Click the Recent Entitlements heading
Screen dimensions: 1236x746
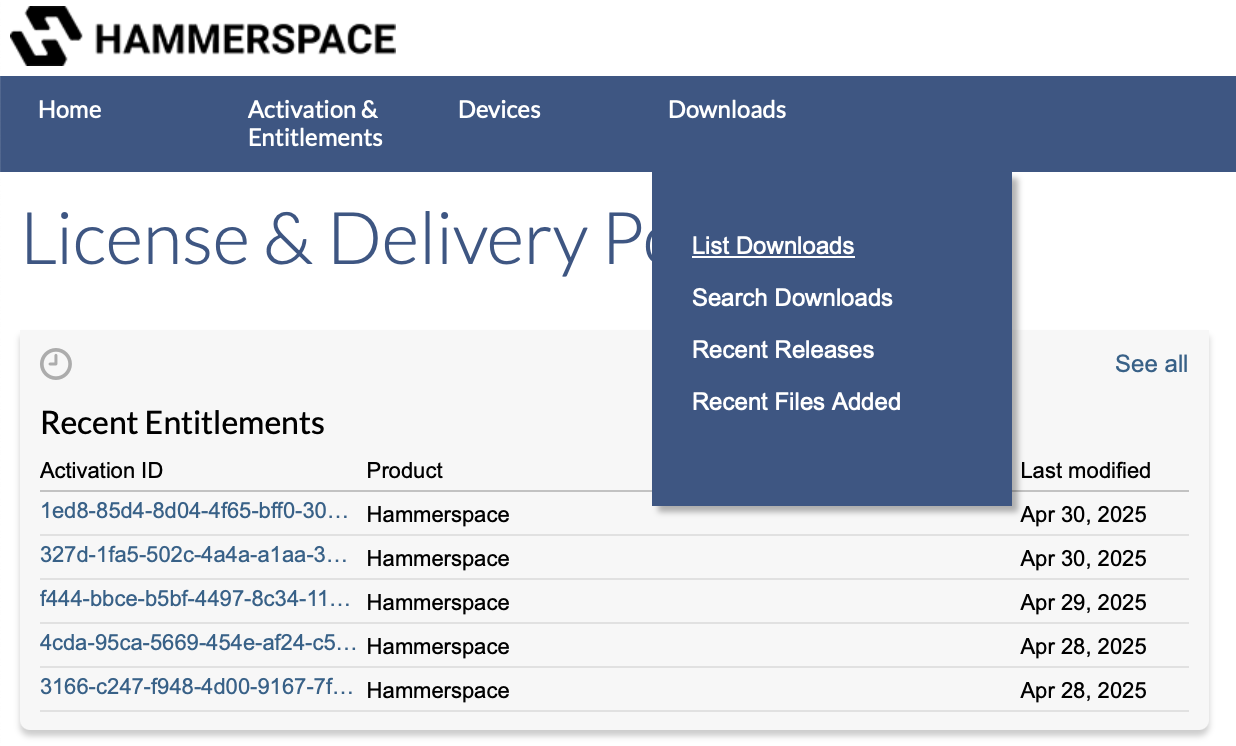tap(182, 423)
